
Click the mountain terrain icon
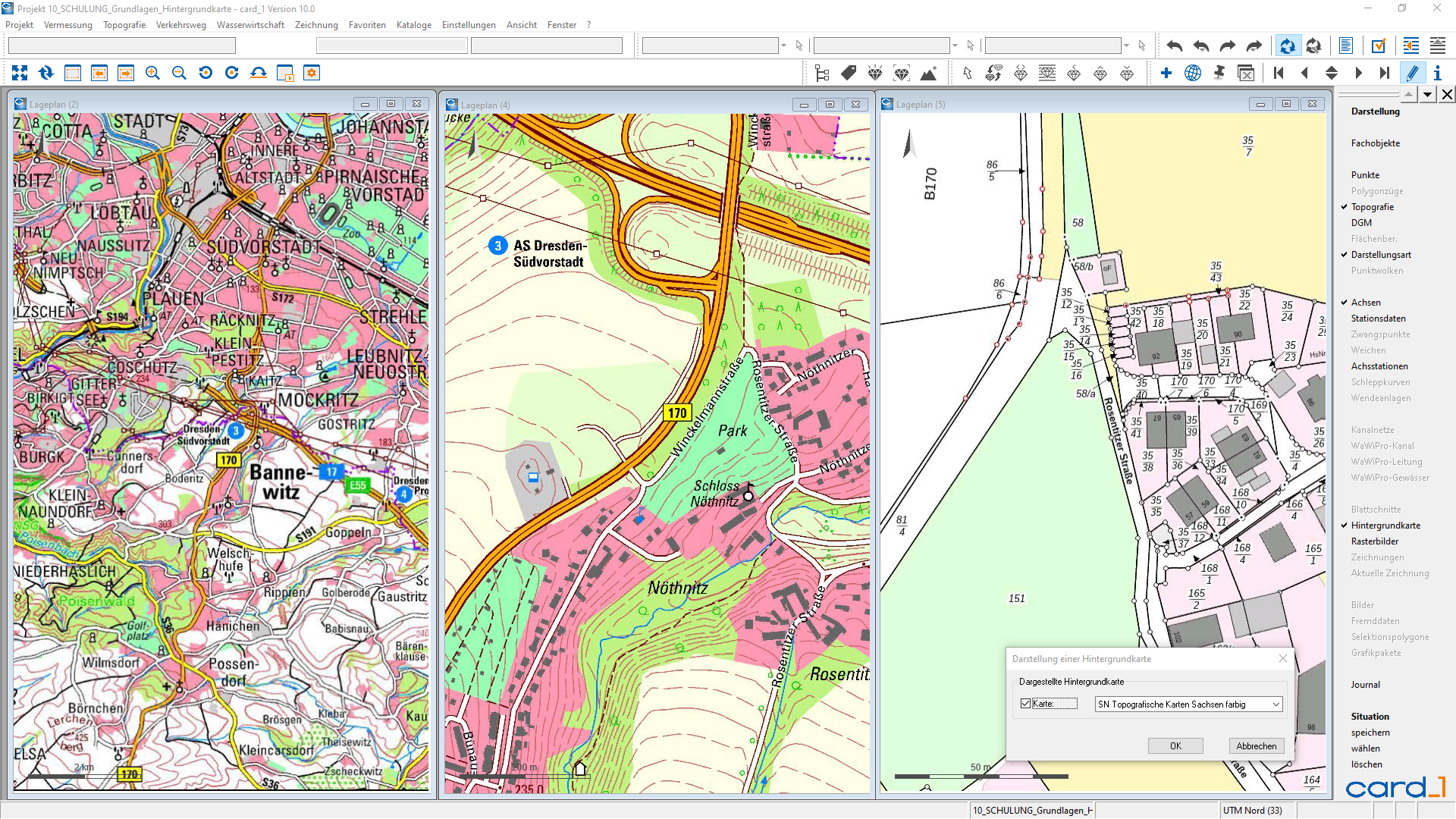928,73
